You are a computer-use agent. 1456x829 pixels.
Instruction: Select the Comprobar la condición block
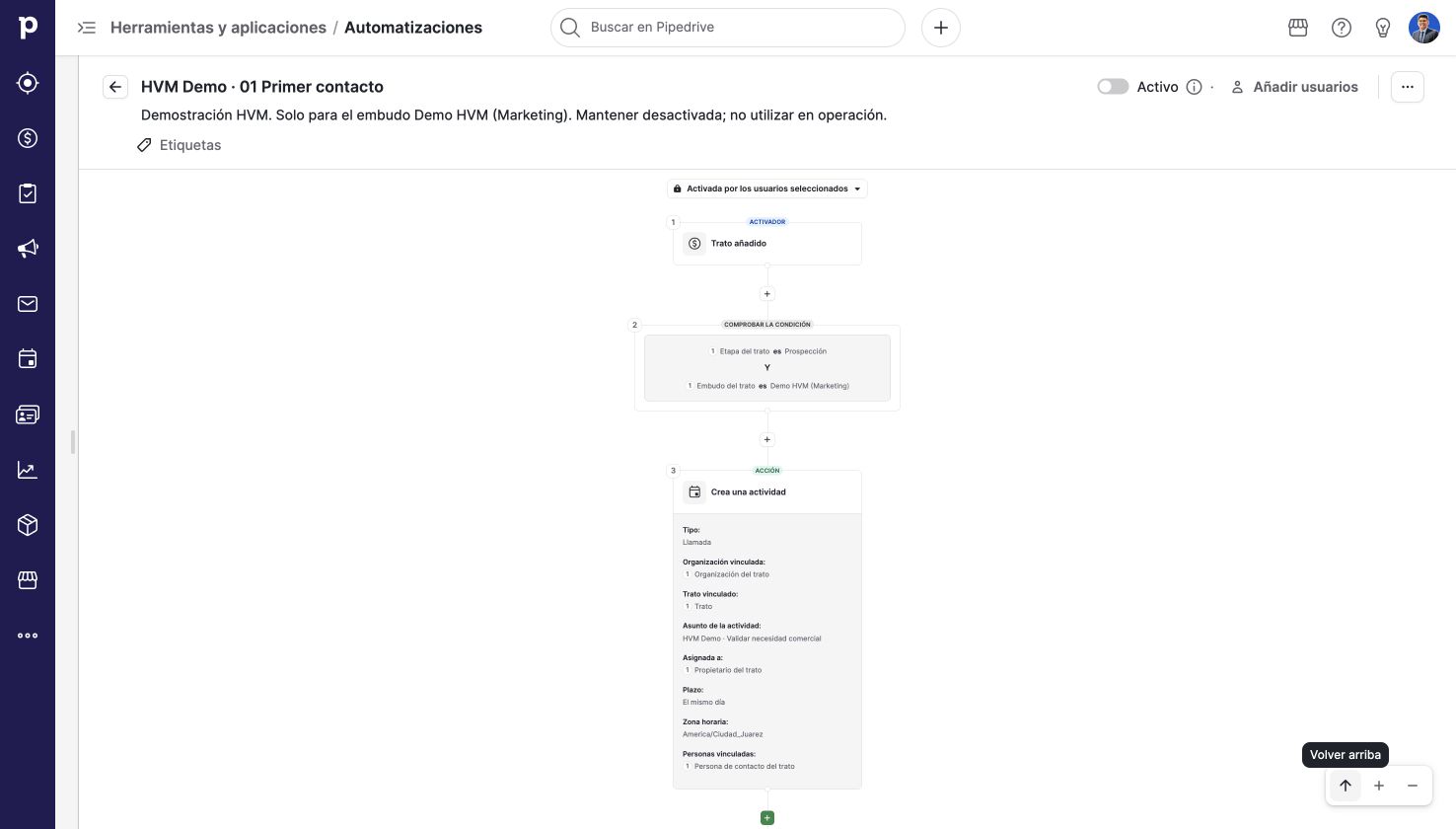(767, 368)
